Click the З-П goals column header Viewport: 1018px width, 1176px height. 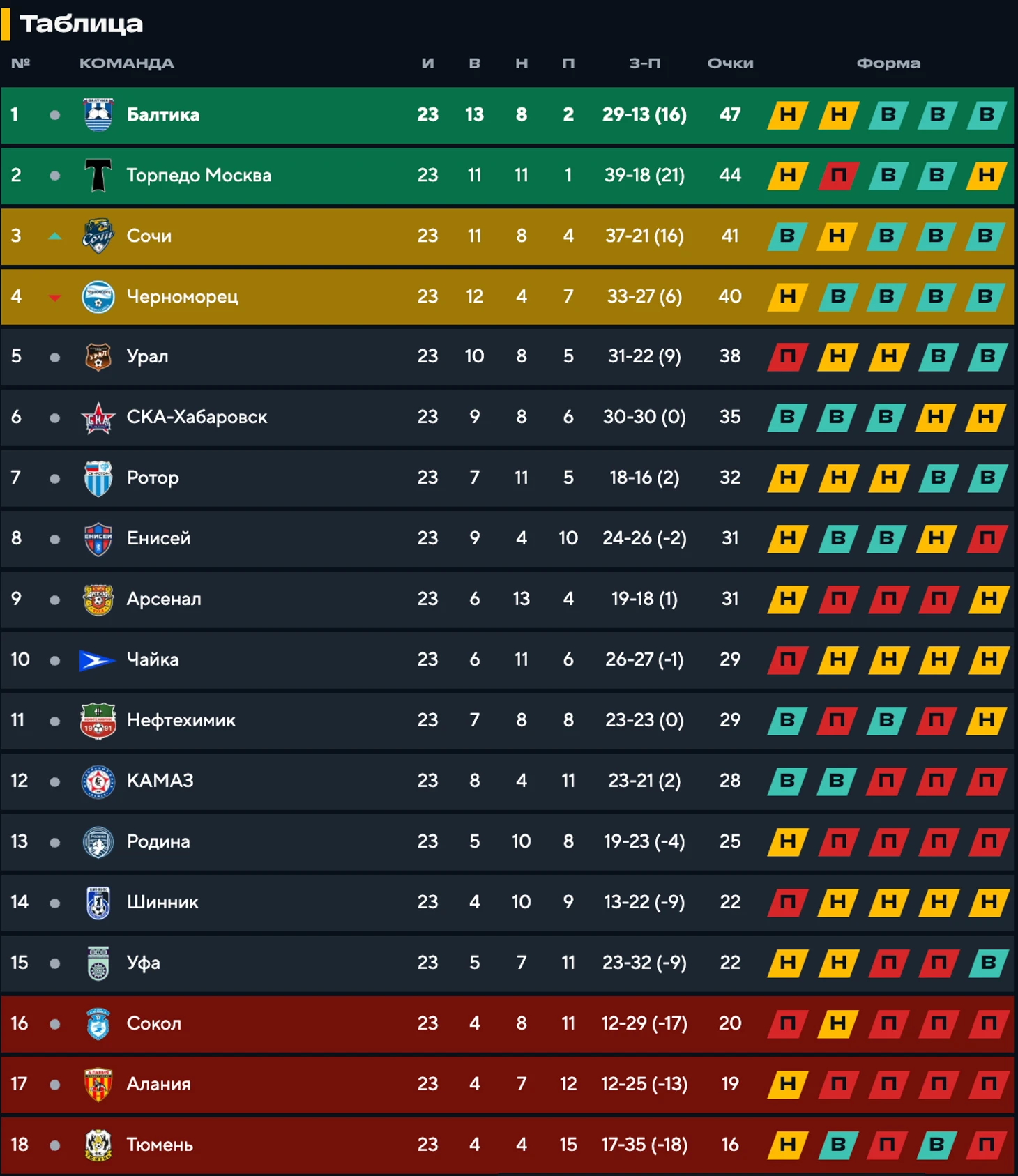[644, 63]
